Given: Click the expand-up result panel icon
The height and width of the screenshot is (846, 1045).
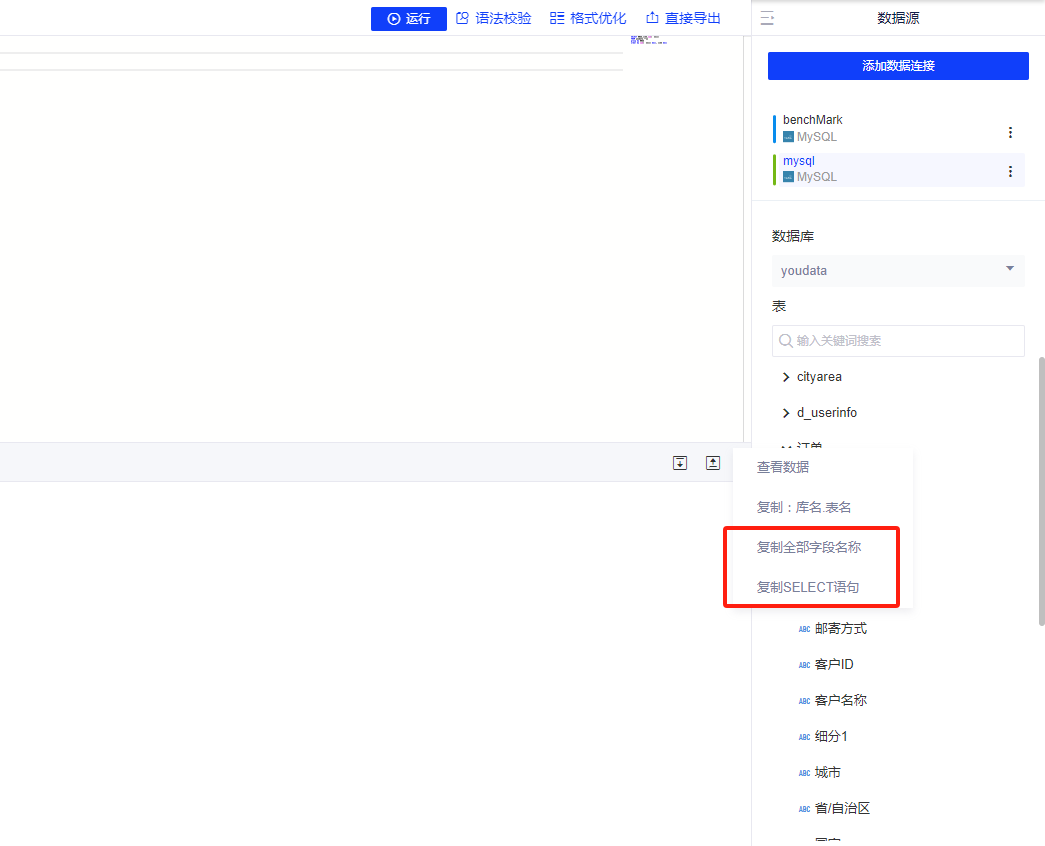Looking at the screenshot, I should point(713,463).
